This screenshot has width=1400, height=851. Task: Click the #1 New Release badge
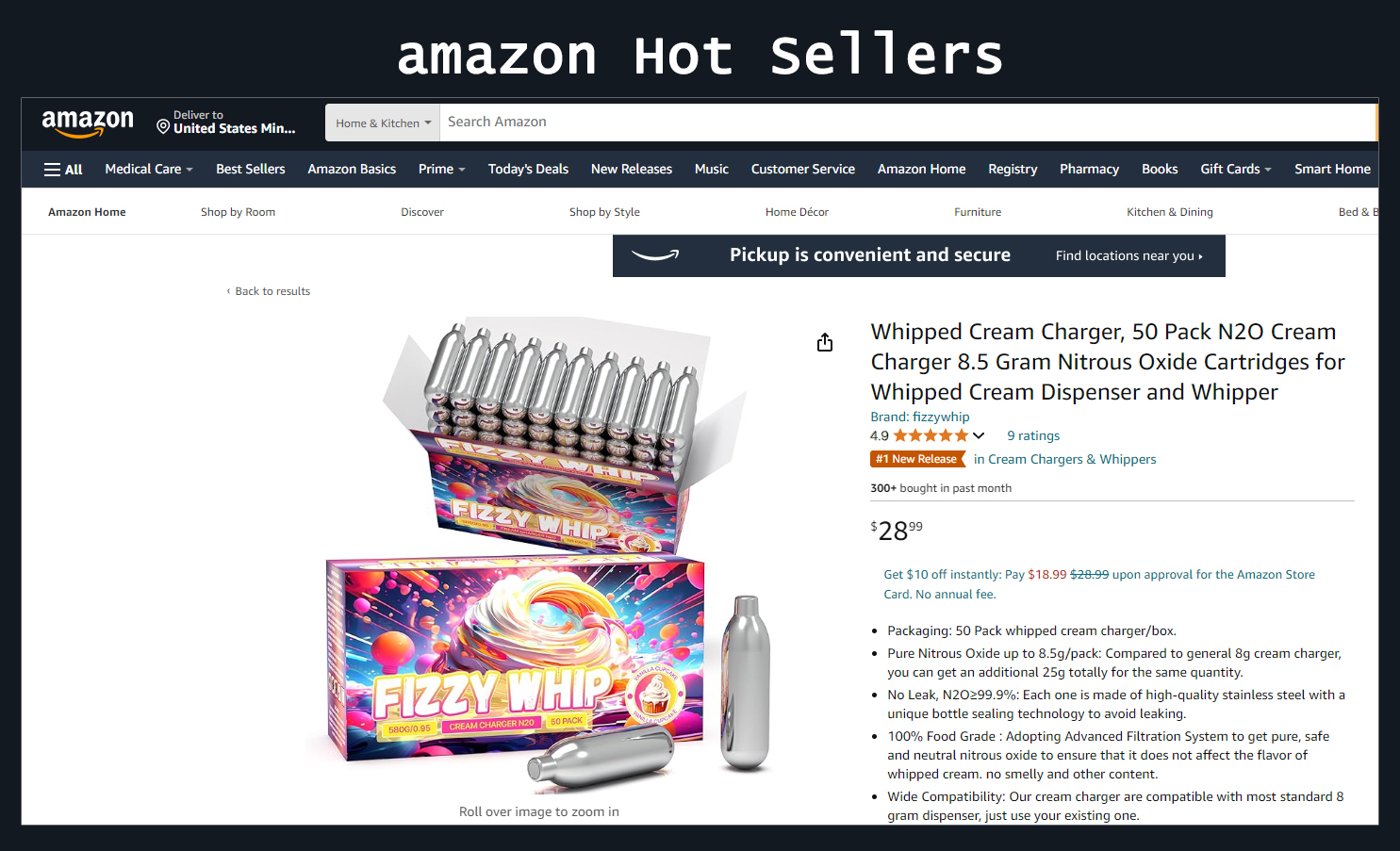[917, 459]
